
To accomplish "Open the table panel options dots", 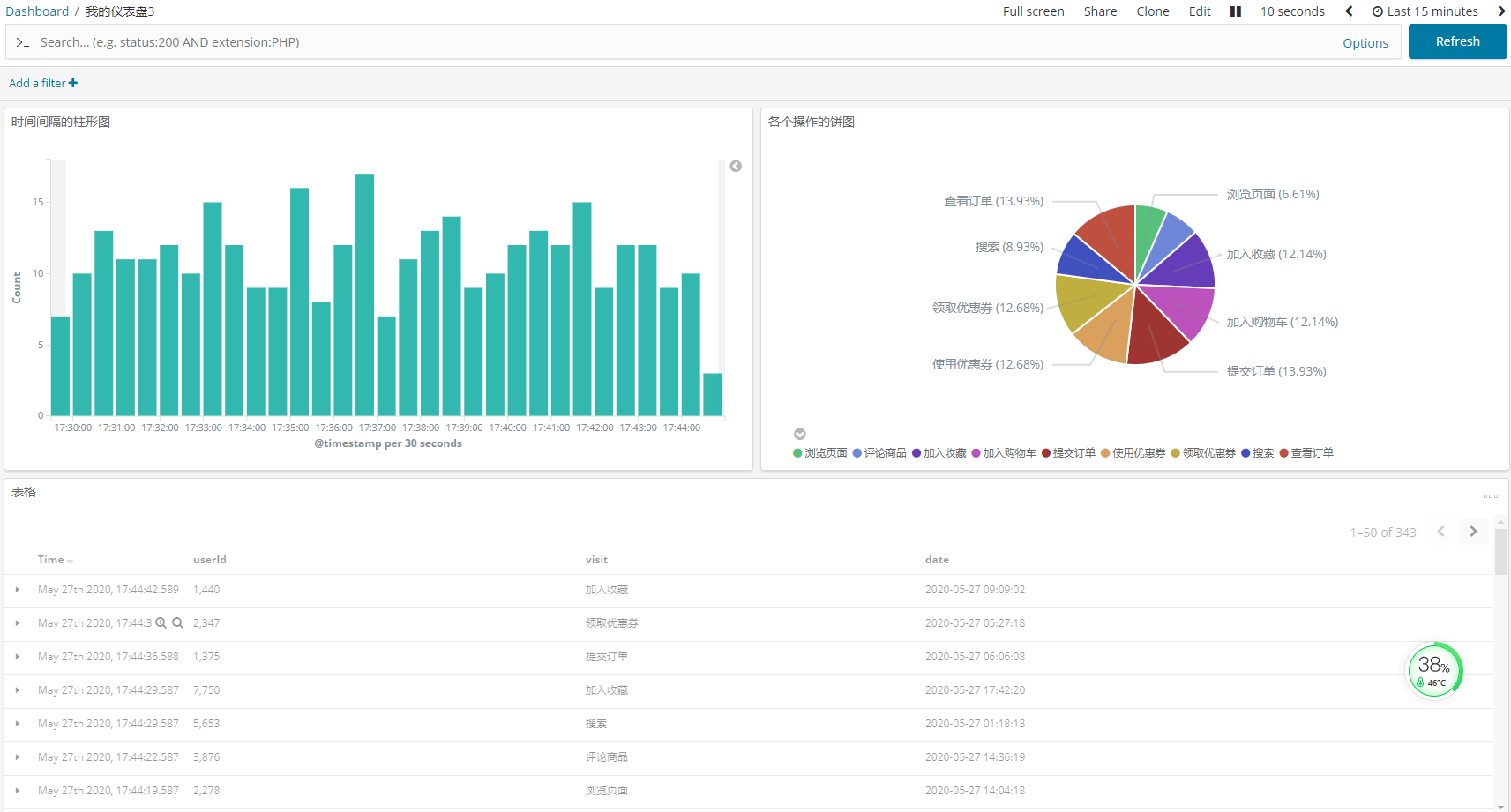I will click(x=1491, y=496).
